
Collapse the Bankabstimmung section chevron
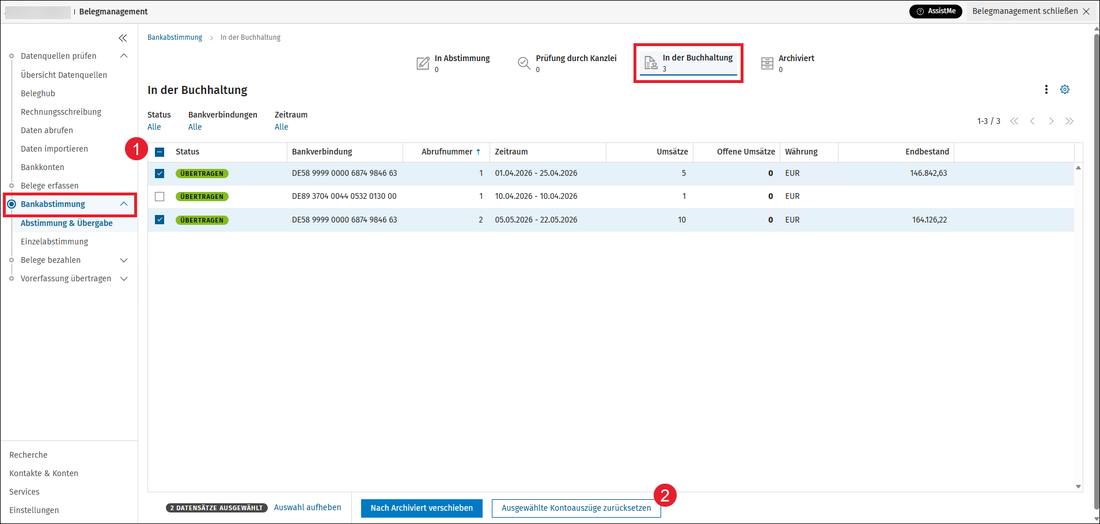(x=124, y=204)
